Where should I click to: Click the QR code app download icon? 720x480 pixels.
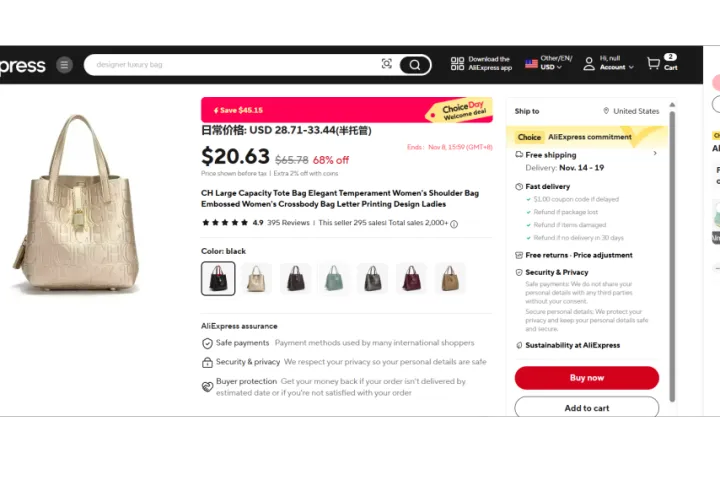(x=457, y=64)
